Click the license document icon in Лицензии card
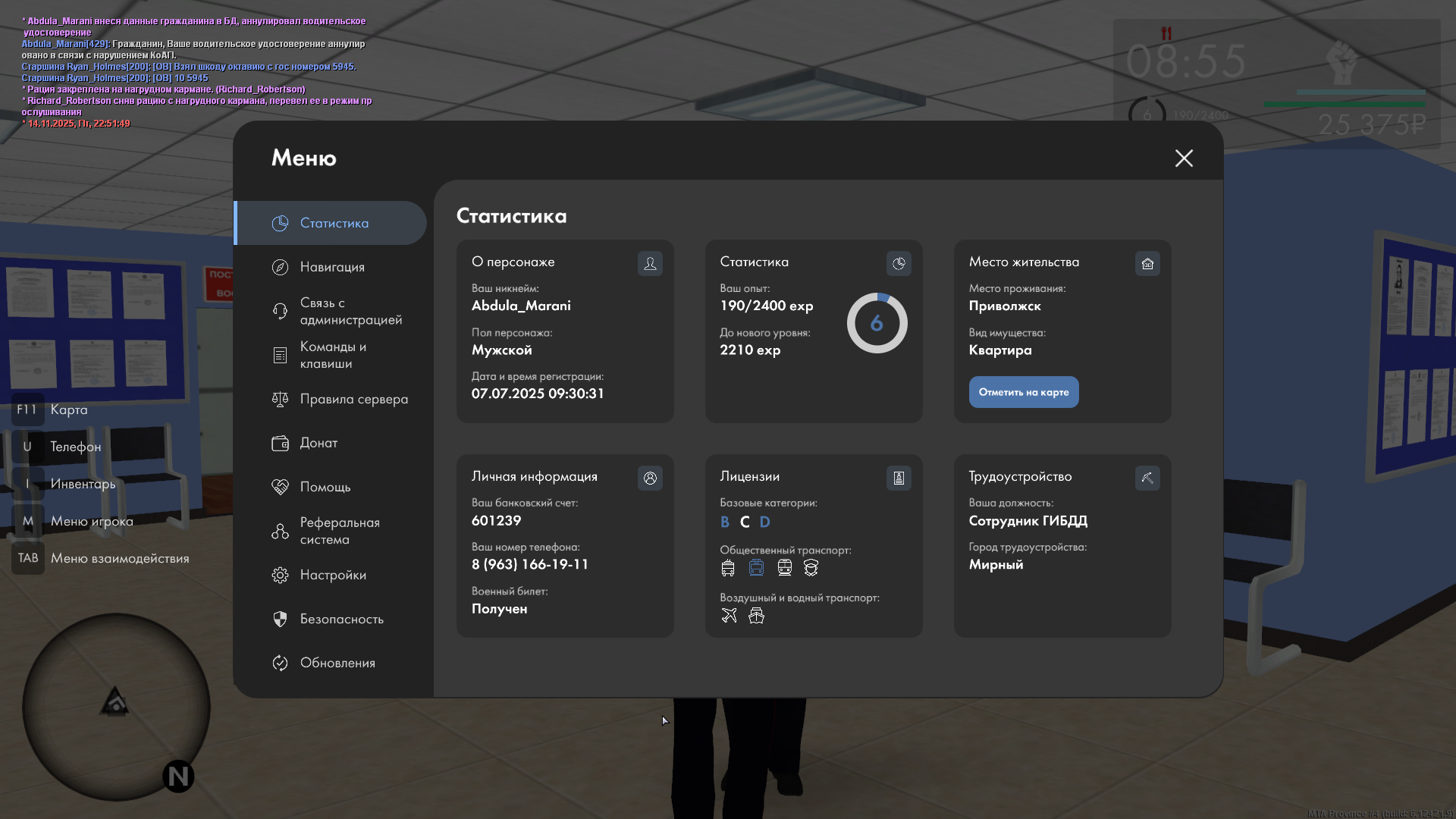The image size is (1456, 819). (899, 478)
